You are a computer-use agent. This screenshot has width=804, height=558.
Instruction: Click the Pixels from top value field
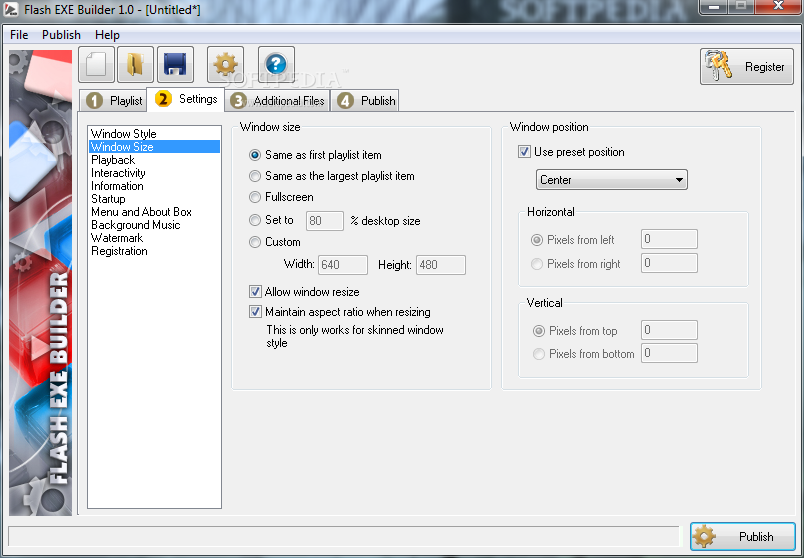click(x=669, y=330)
